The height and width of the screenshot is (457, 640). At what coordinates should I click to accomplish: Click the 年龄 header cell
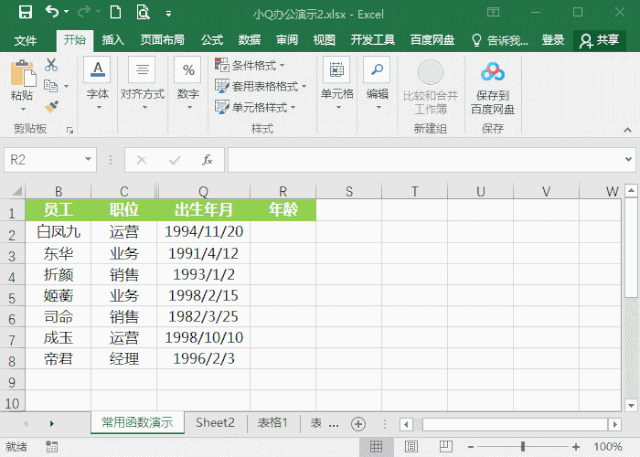[x=283, y=210]
